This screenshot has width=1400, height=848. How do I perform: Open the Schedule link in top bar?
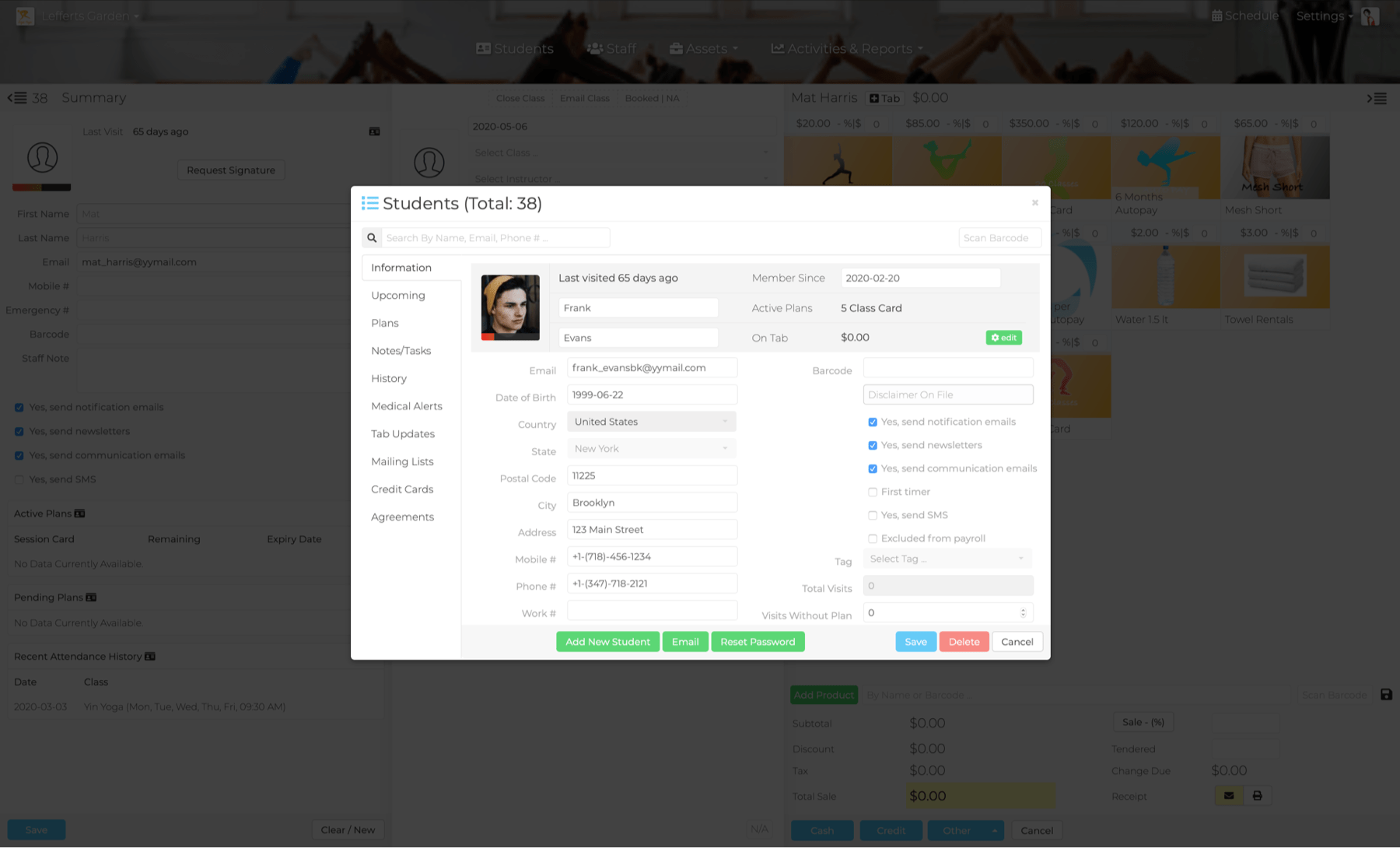coord(1244,16)
